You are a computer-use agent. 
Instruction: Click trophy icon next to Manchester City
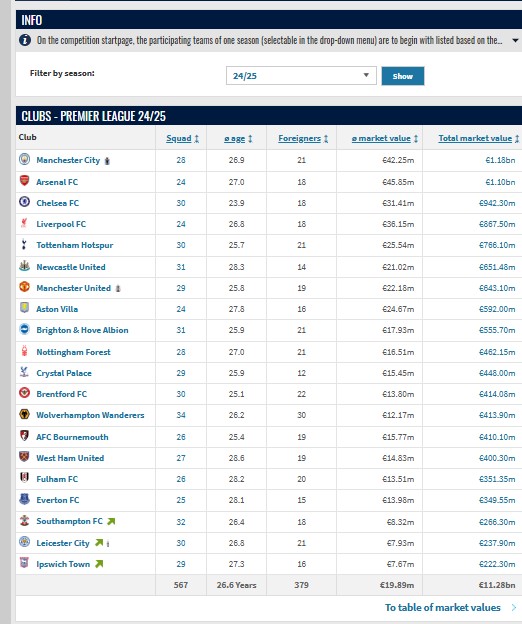pos(107,161)
